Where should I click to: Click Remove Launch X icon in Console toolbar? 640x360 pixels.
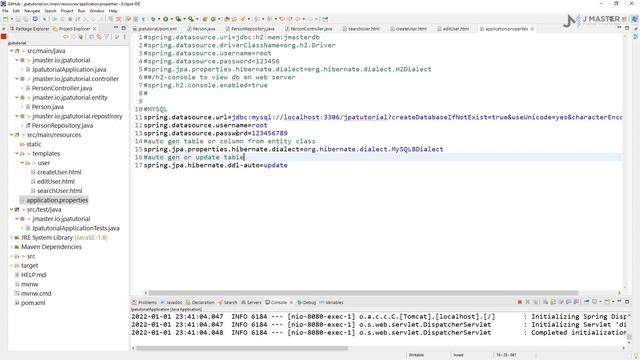point(527,302)
